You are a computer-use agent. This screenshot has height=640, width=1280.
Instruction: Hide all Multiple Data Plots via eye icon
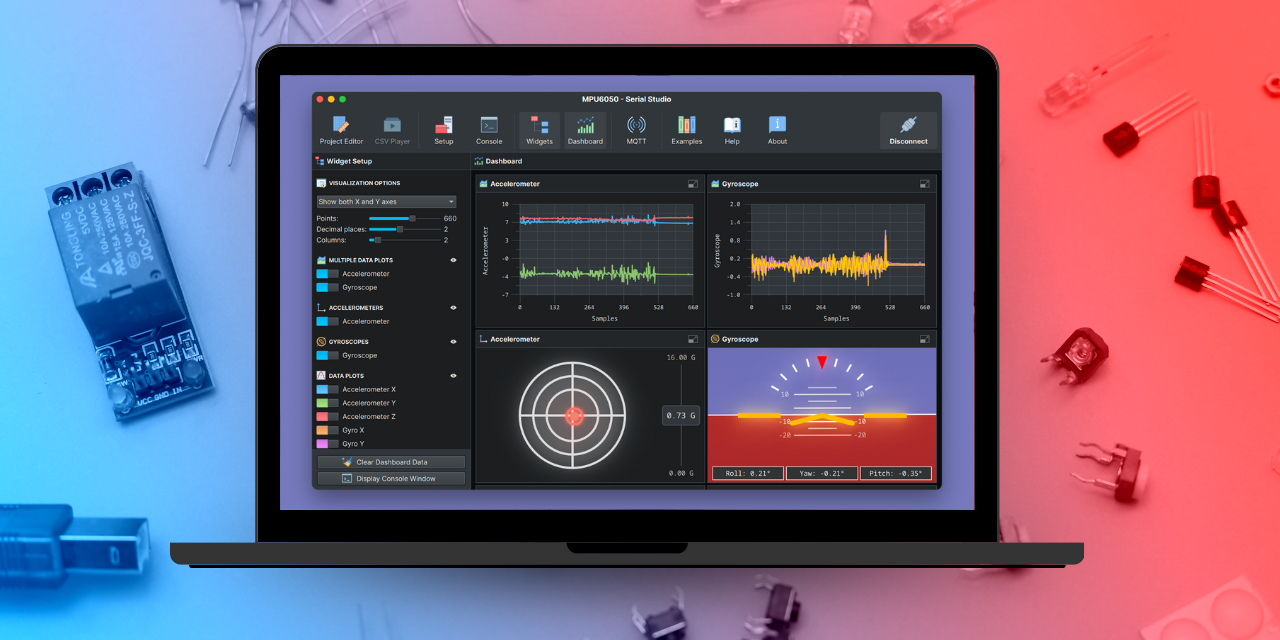pyautogui.click(x=453, y=260)
